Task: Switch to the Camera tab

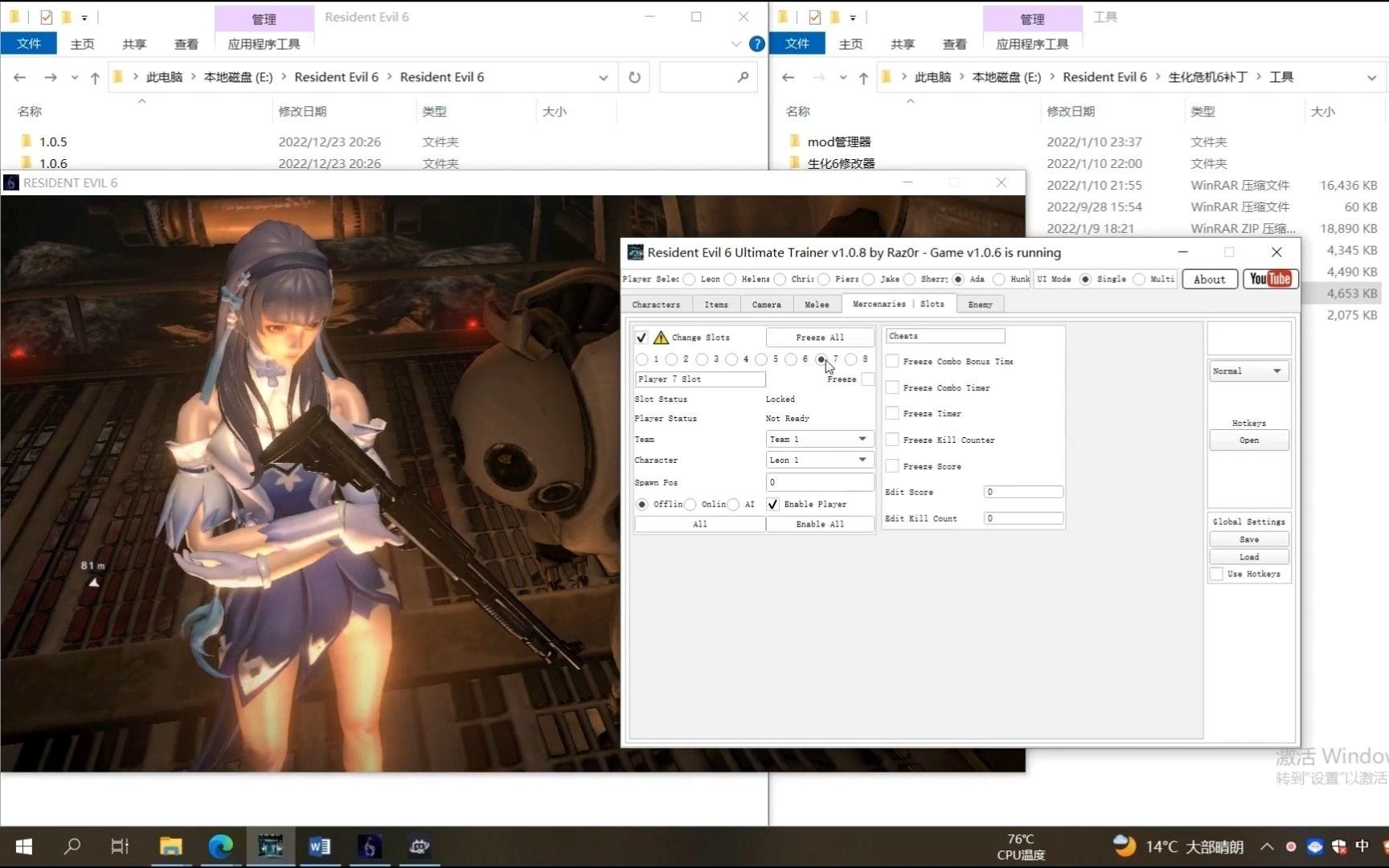Action: (x=766, y=305)
